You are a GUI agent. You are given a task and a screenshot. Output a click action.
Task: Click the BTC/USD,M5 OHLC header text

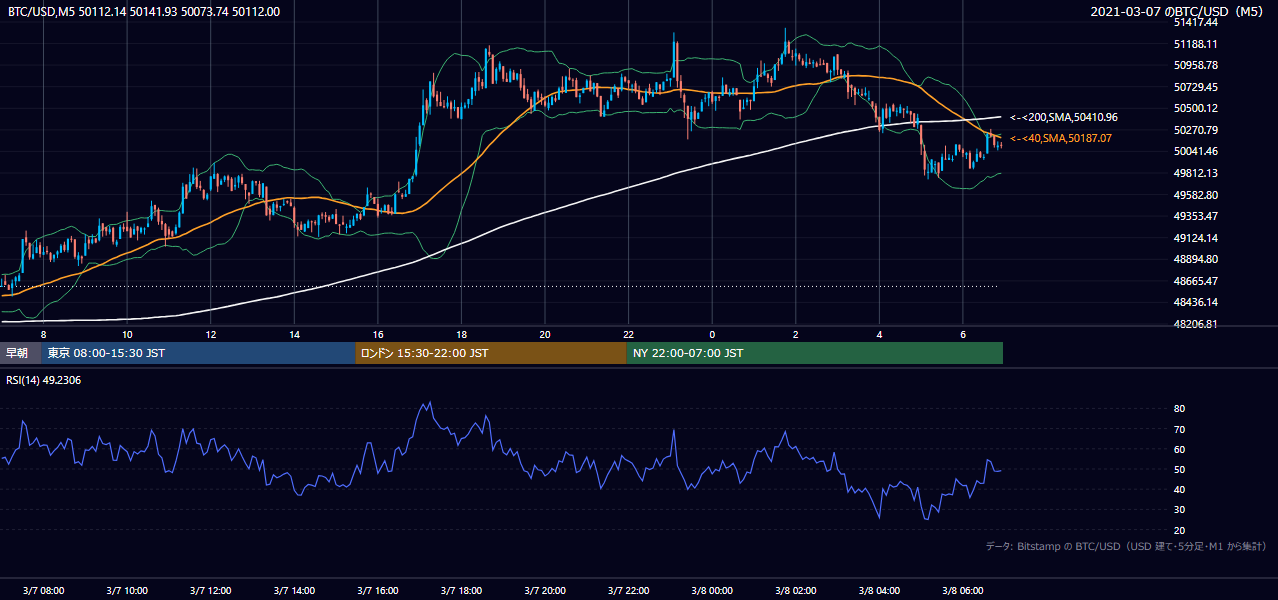click(144, 11)
